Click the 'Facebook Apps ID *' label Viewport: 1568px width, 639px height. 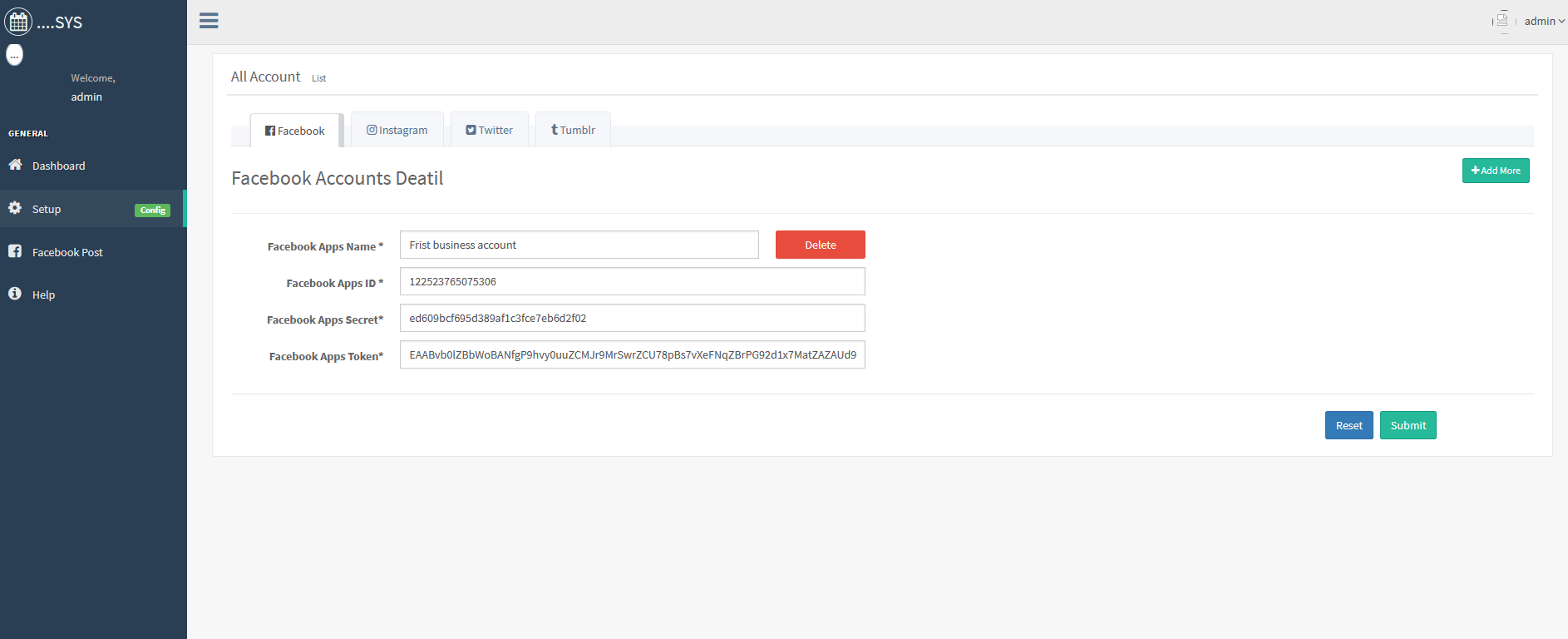click(x=335, y=283)
